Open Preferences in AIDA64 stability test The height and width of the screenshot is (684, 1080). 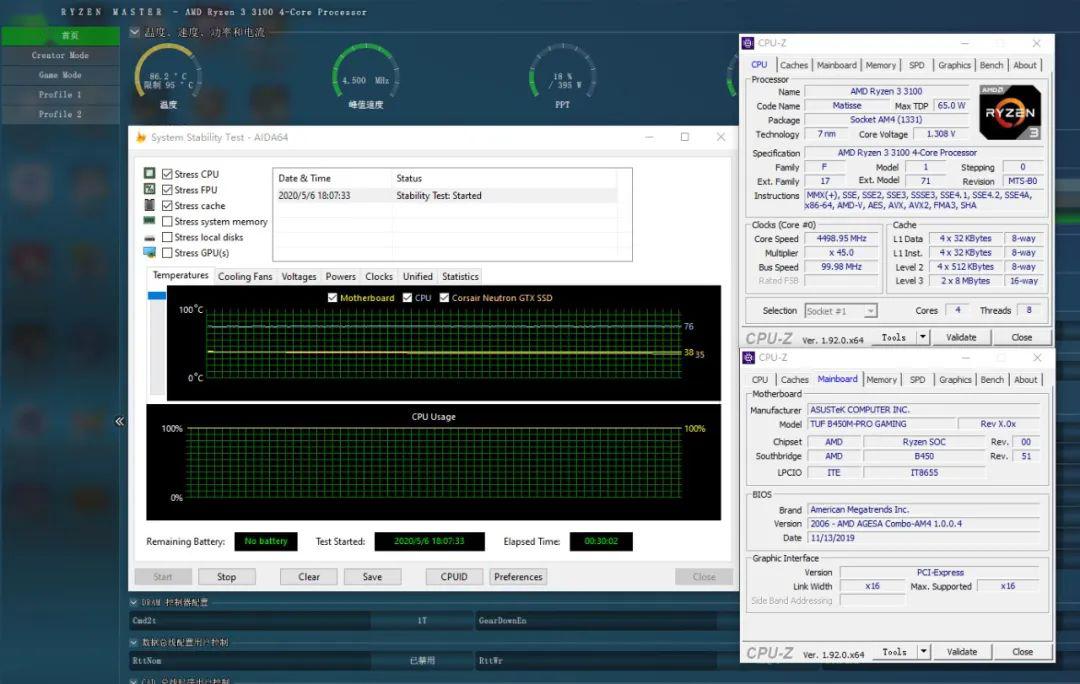(x=518, y=577)
